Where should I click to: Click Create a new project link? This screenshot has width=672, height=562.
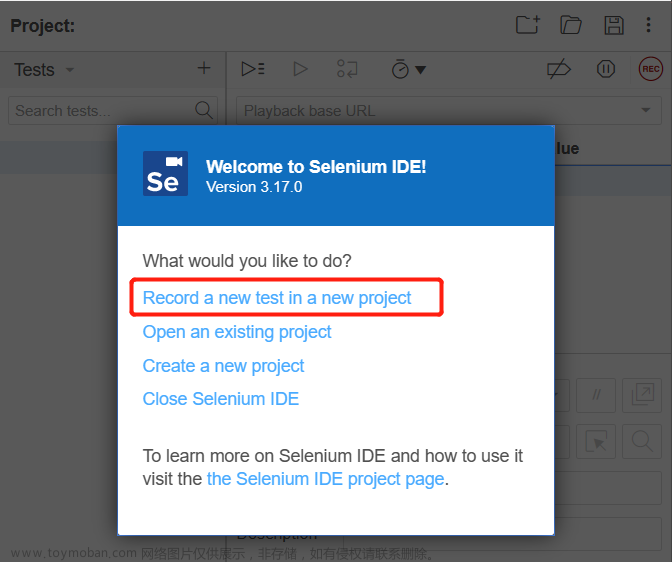tap(223, 366)
